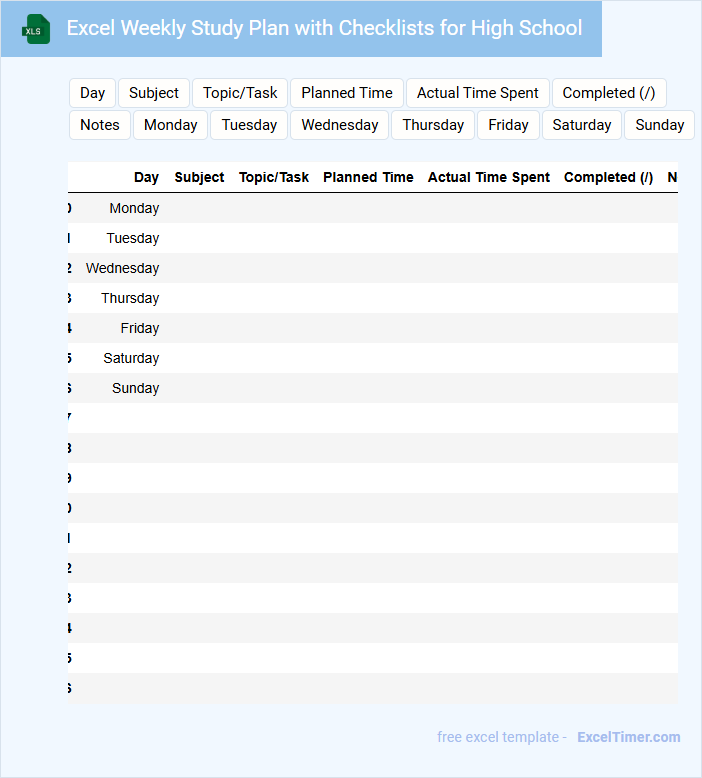Choose the Sunday tag button
Viewport: 702px width, 778px height.
660,125
